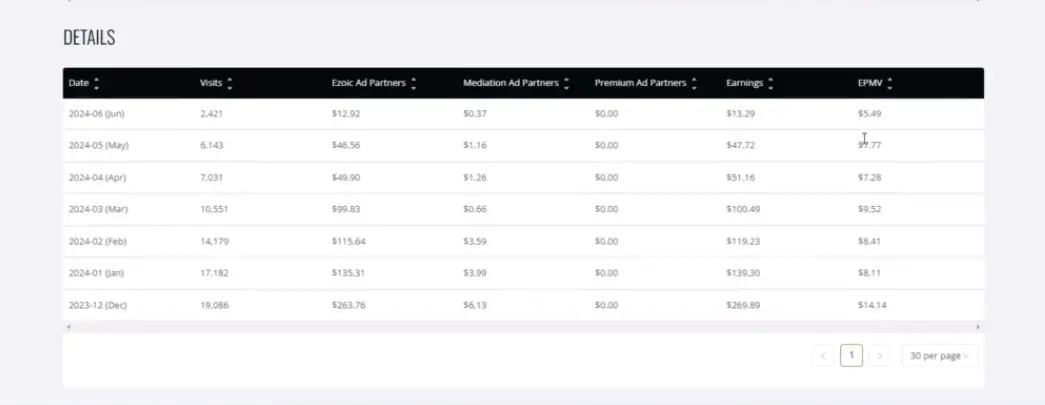Click the 6,143 visits value

[x=211, y=145]
